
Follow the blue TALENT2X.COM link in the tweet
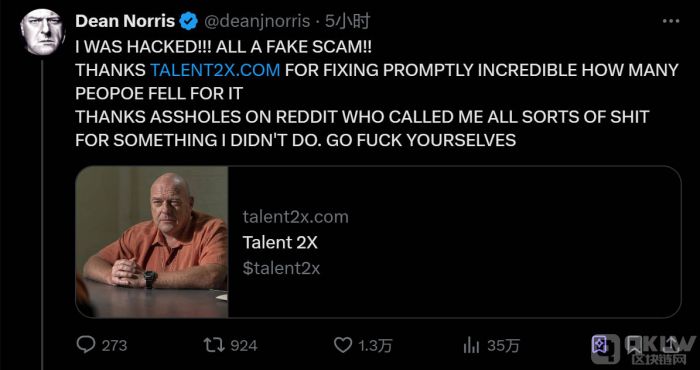[x=216, y=70]
